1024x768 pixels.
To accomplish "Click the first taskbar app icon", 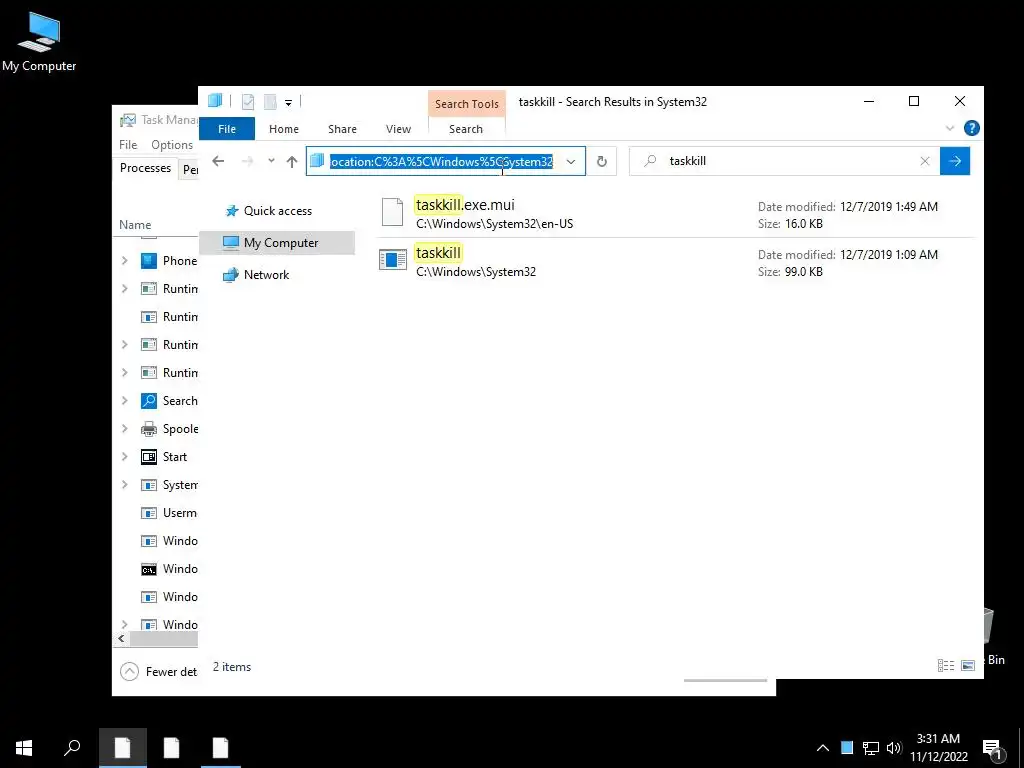I will [123, 748].
